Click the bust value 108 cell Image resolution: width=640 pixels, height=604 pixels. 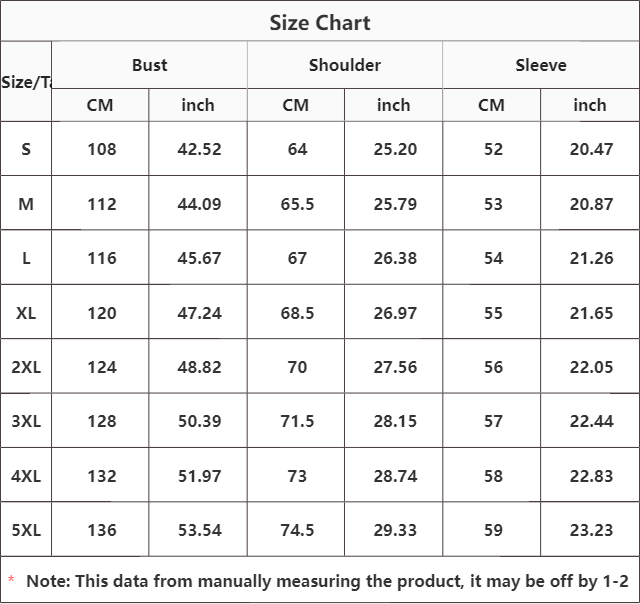pyautogui.click(x=101, y=149)
